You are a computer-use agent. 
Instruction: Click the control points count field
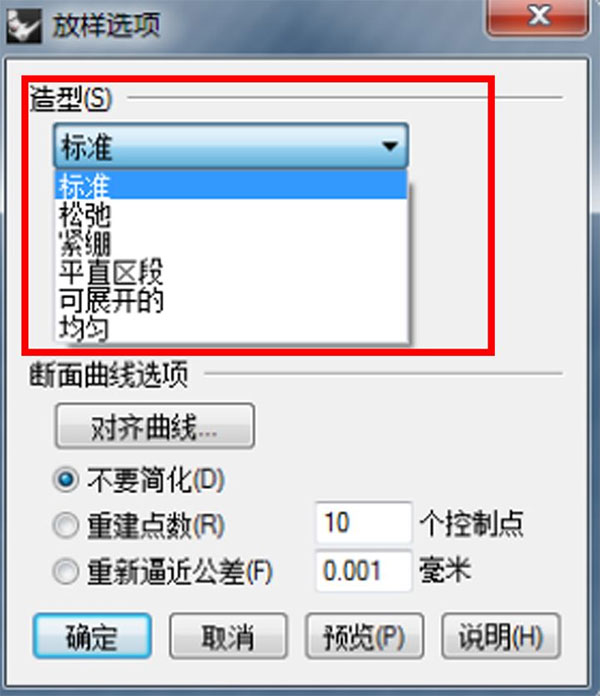click(x=363, y=523)
